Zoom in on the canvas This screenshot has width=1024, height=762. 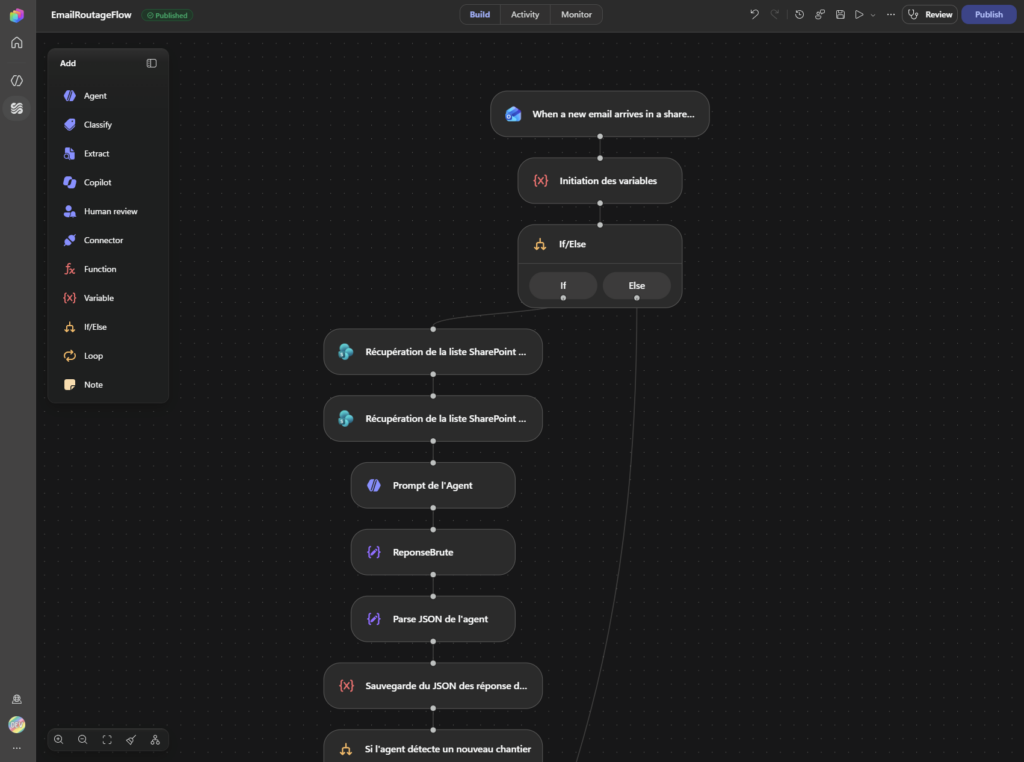[x=59, y=740]
